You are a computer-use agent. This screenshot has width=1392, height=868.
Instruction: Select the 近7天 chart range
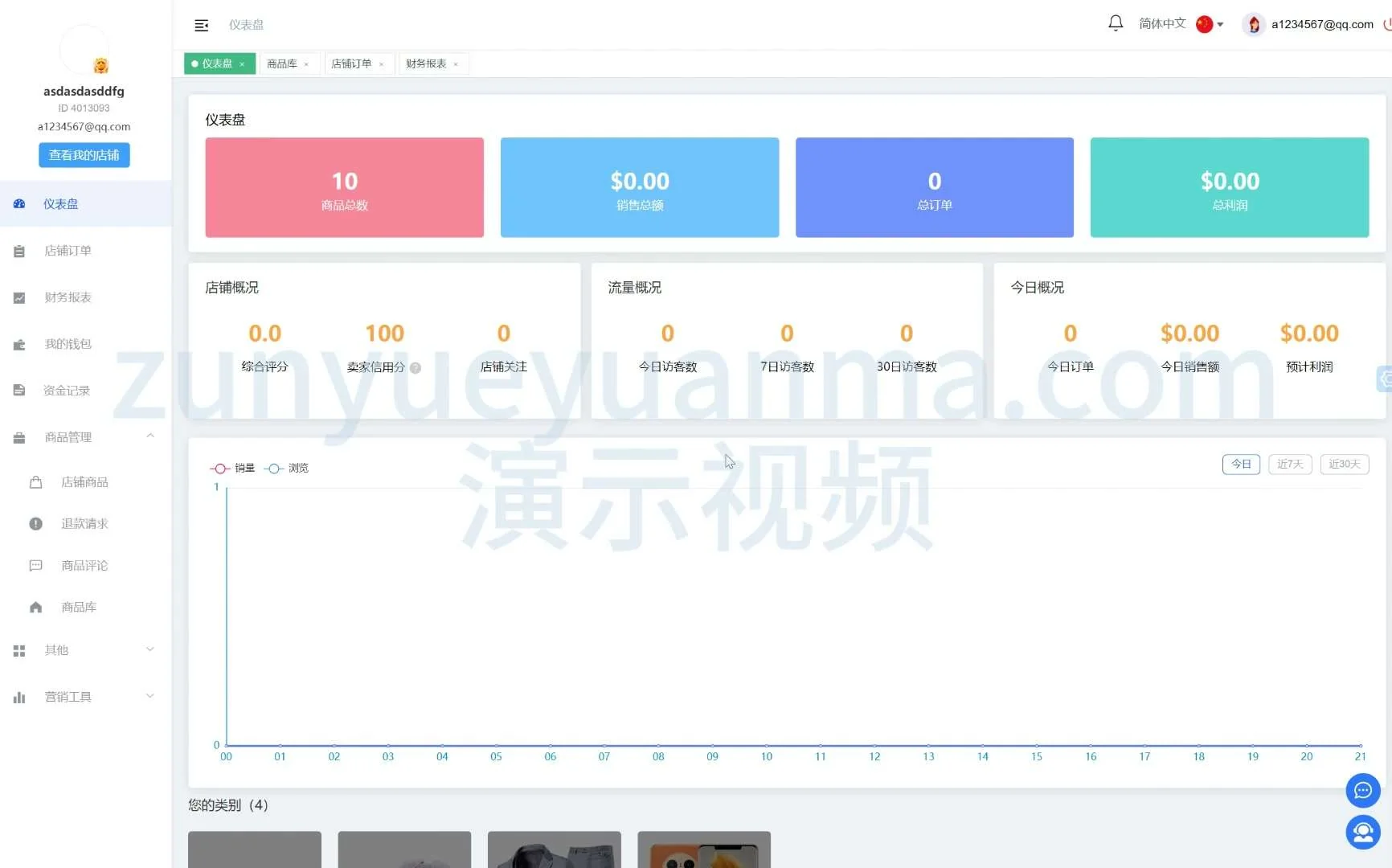1289,465
